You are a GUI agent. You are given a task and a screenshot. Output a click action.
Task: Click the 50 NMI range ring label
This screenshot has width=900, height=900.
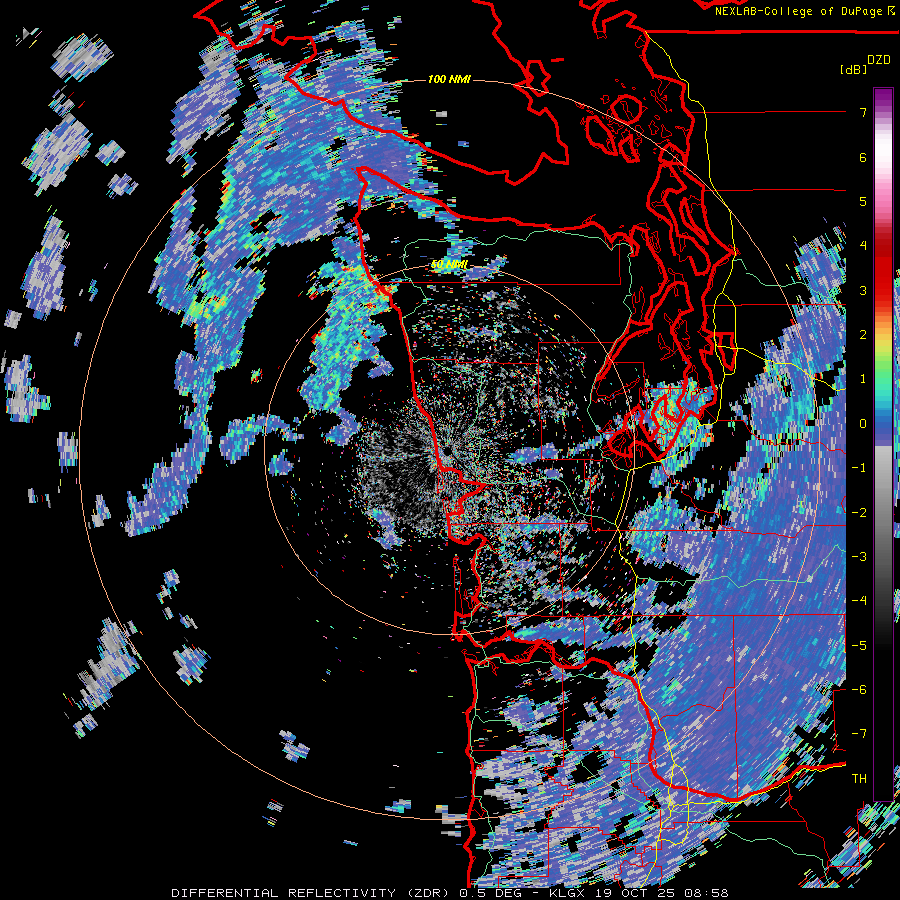(x=449, y=265)
